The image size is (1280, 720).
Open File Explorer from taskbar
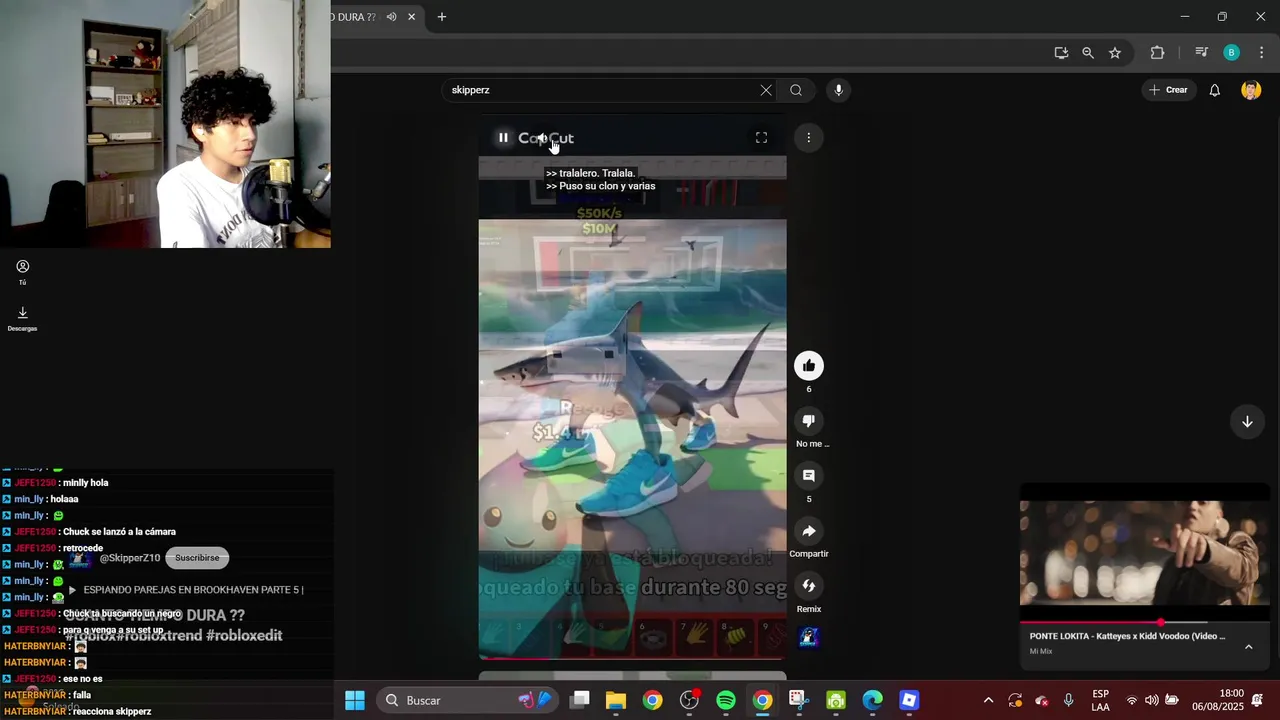615,700
